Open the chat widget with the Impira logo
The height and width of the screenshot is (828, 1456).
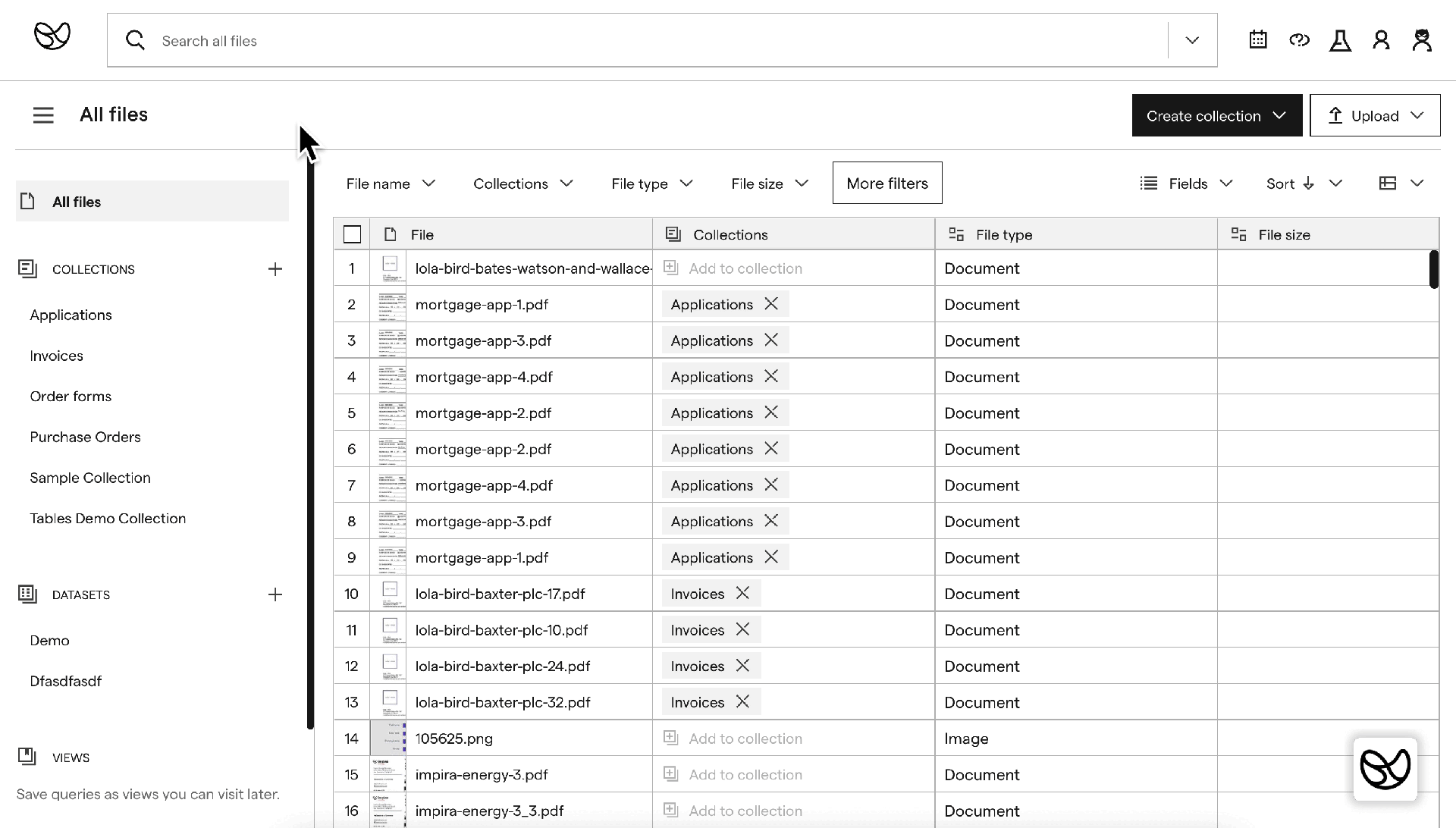[x=1385, y=769]
